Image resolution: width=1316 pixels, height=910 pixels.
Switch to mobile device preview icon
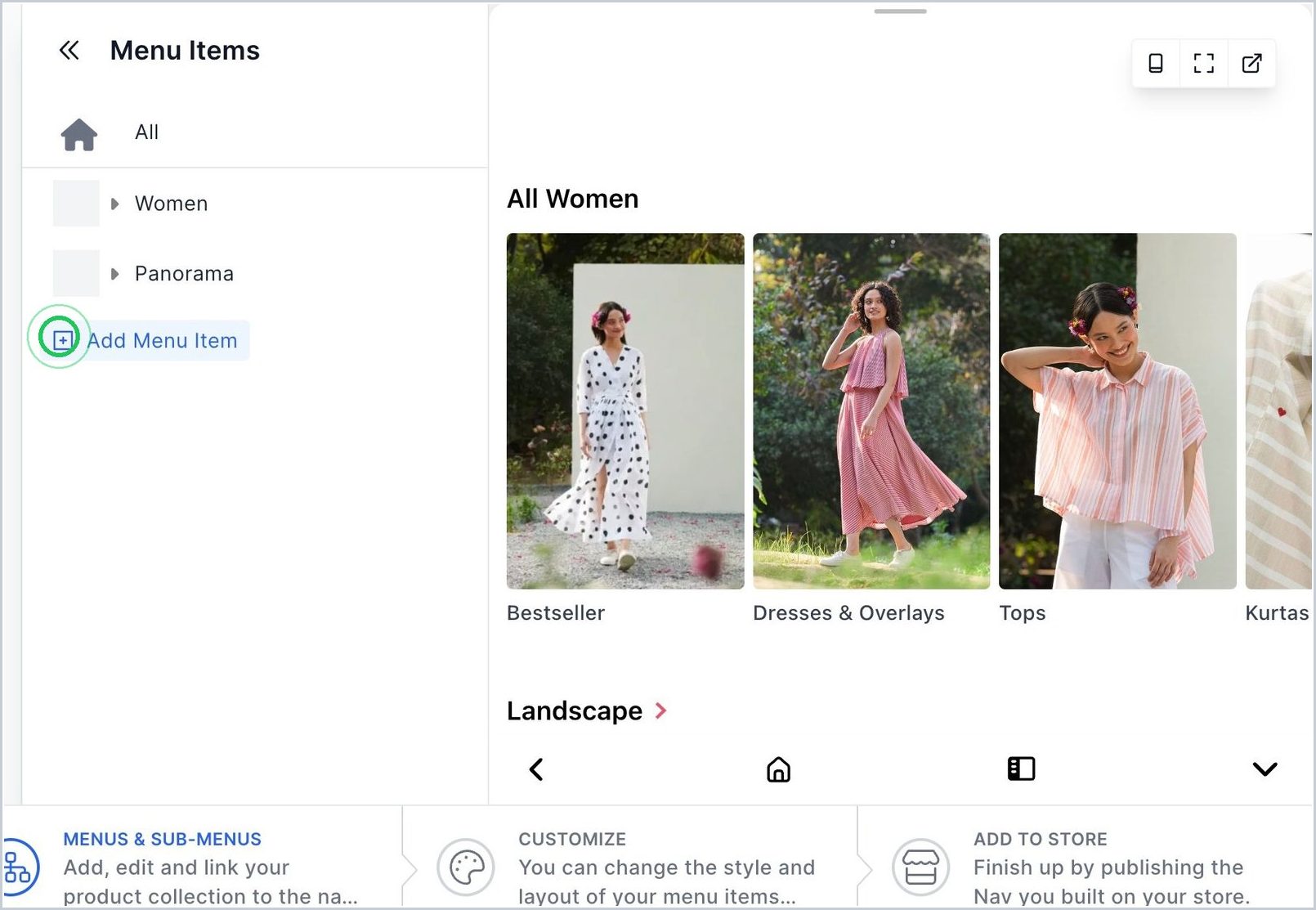(x=1156, y=63)
